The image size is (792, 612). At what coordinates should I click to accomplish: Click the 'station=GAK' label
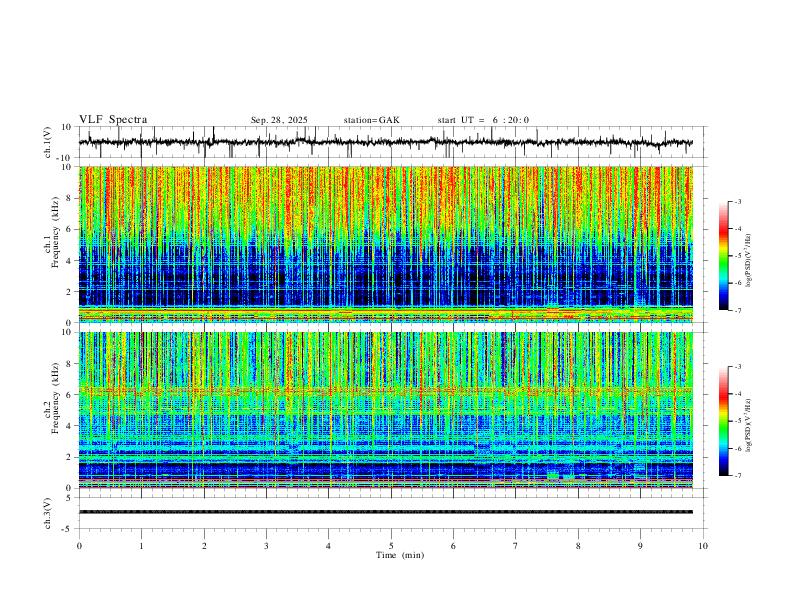coord(371,120)
